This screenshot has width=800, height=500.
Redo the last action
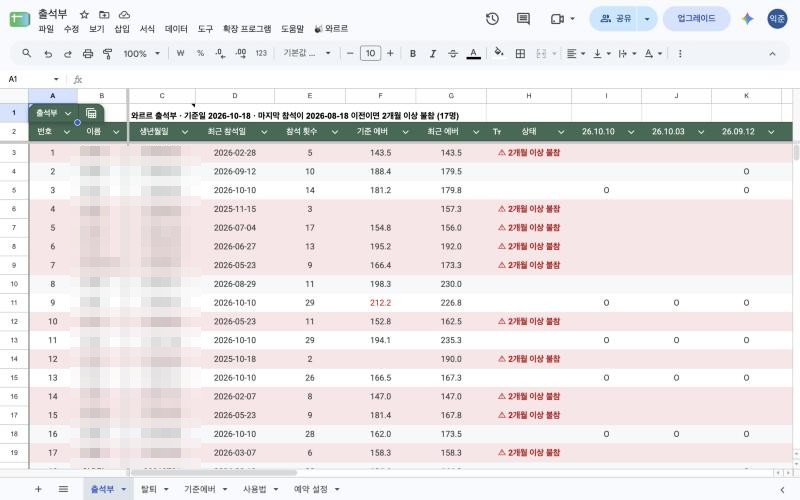[x=67, y=53]
